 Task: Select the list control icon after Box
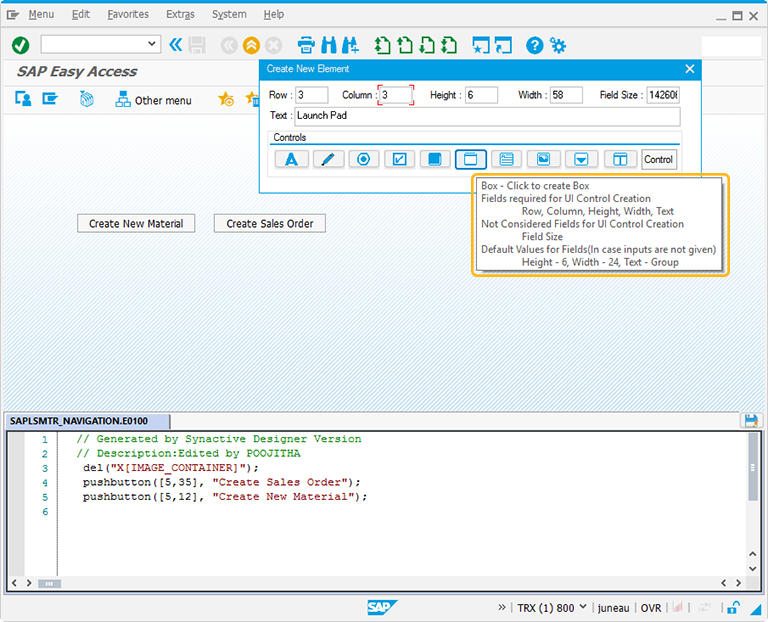(506, 159)
